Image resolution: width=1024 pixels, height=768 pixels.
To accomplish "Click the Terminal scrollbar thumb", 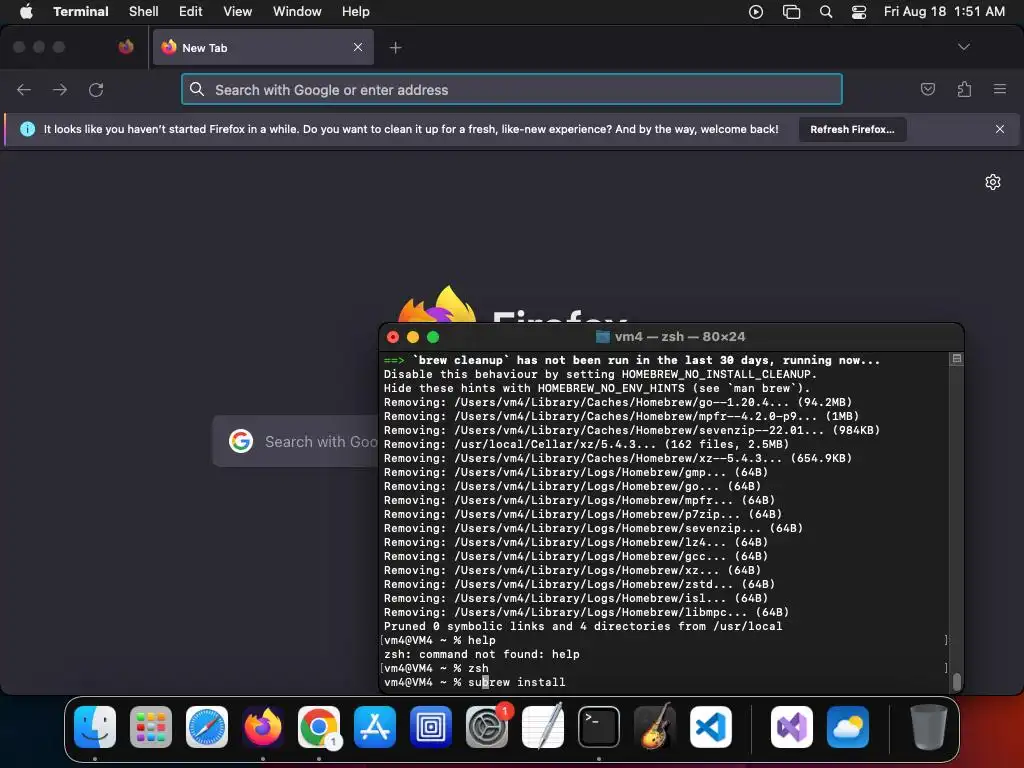I will 957,682.
